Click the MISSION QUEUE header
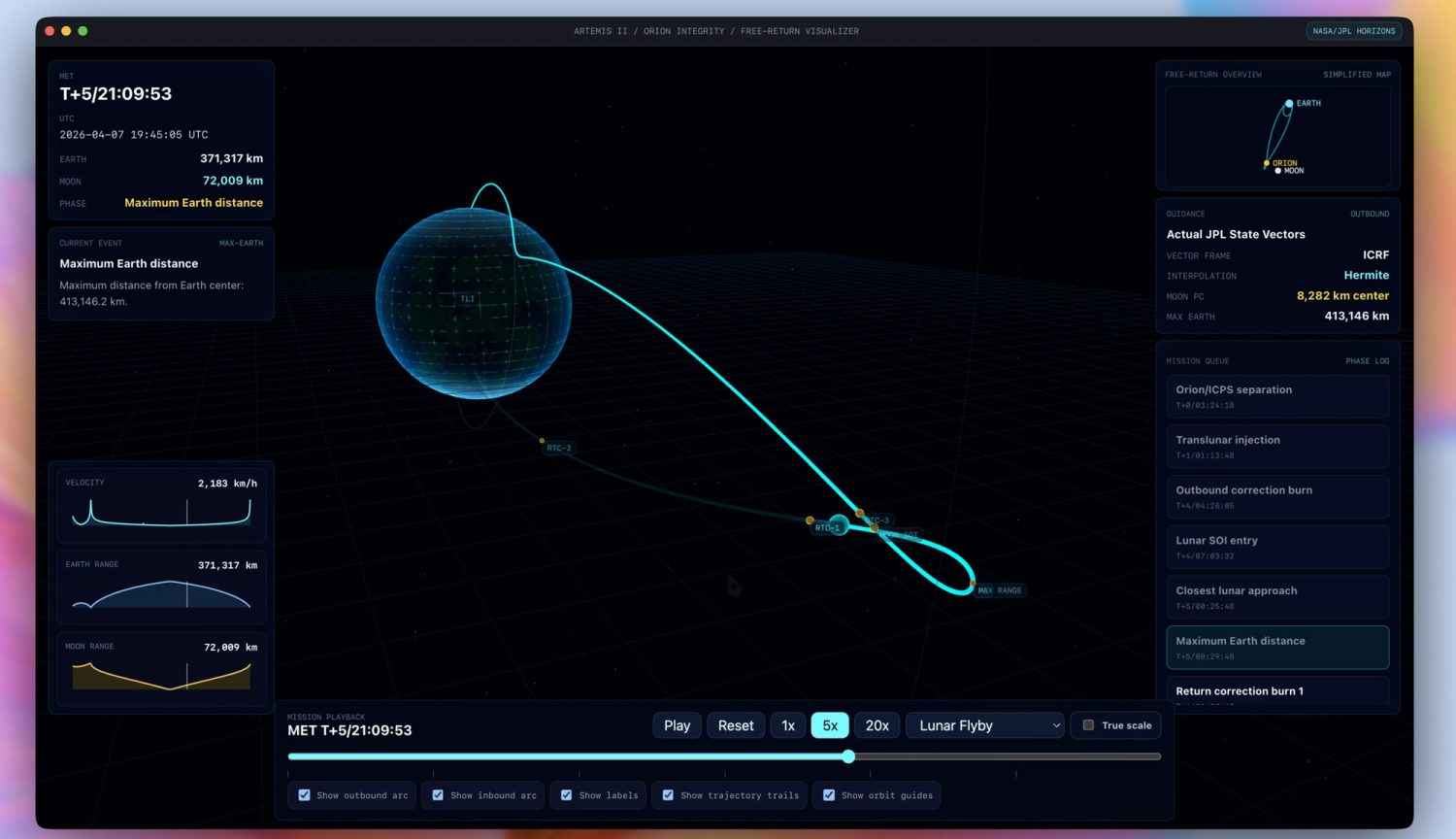Screen dimensions: 1456x839 (1197, 361)
